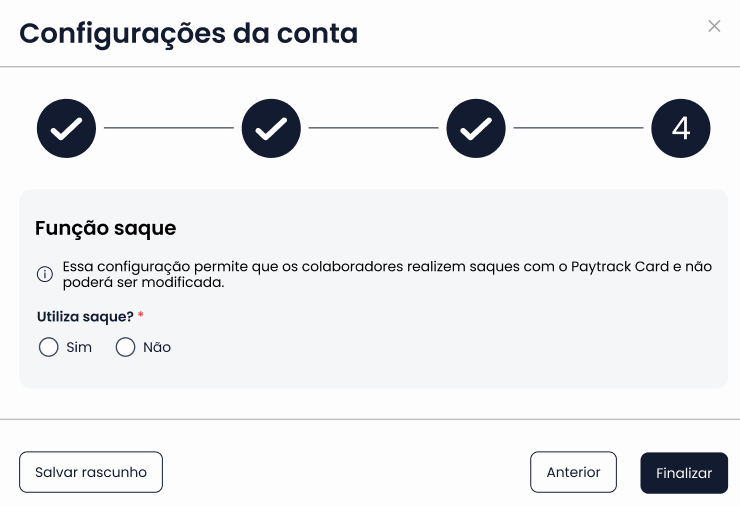The image size is (740, 506).
Task: Open the third completed step checkmark
Action: 476,128
